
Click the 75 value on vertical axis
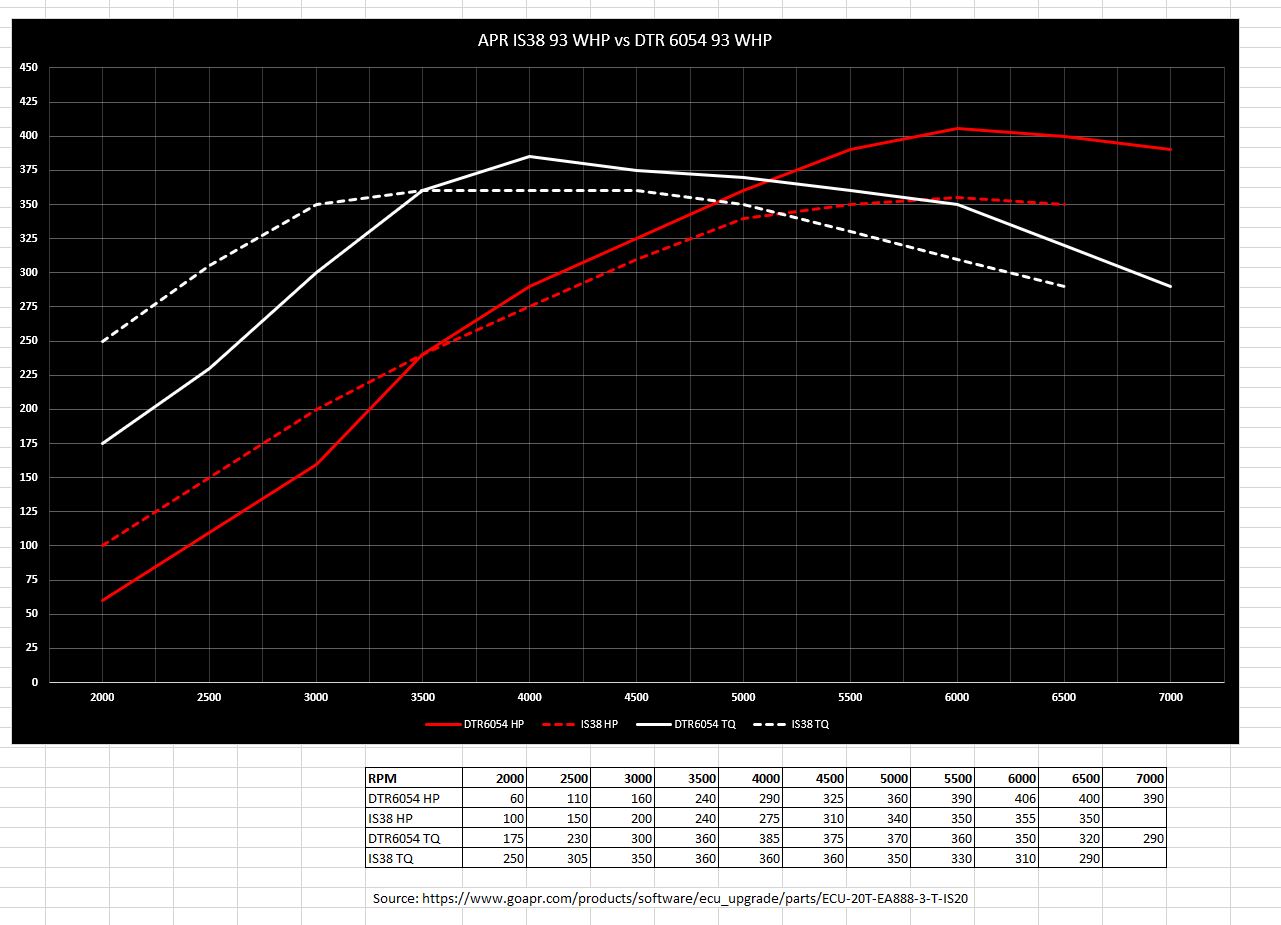(32, 580)
